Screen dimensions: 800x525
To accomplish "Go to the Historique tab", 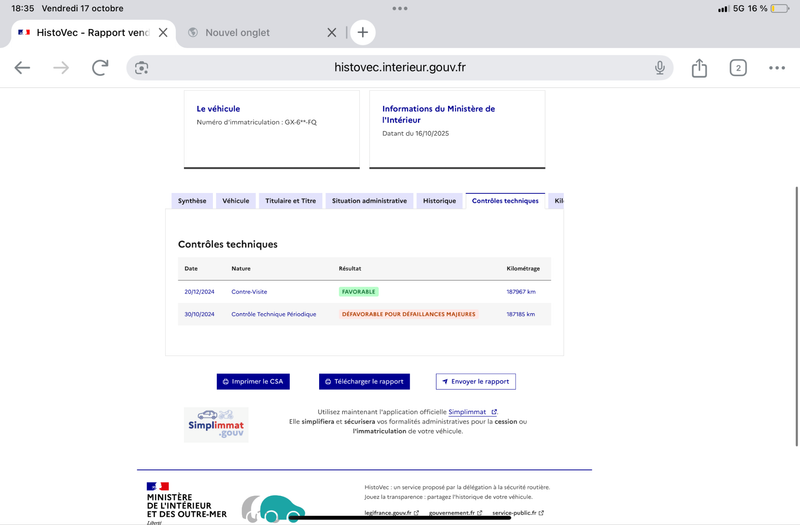I will pos(439,201).
